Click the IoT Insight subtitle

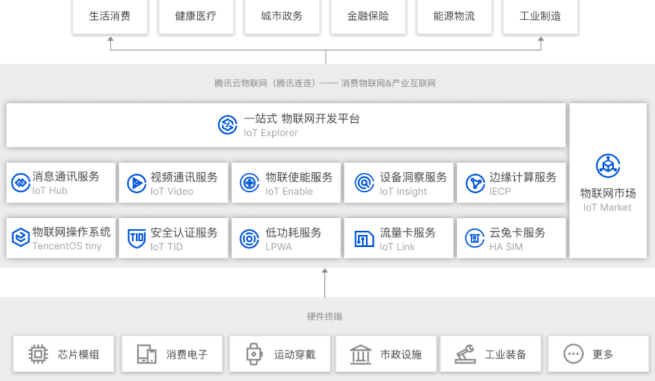click(403, 191)
